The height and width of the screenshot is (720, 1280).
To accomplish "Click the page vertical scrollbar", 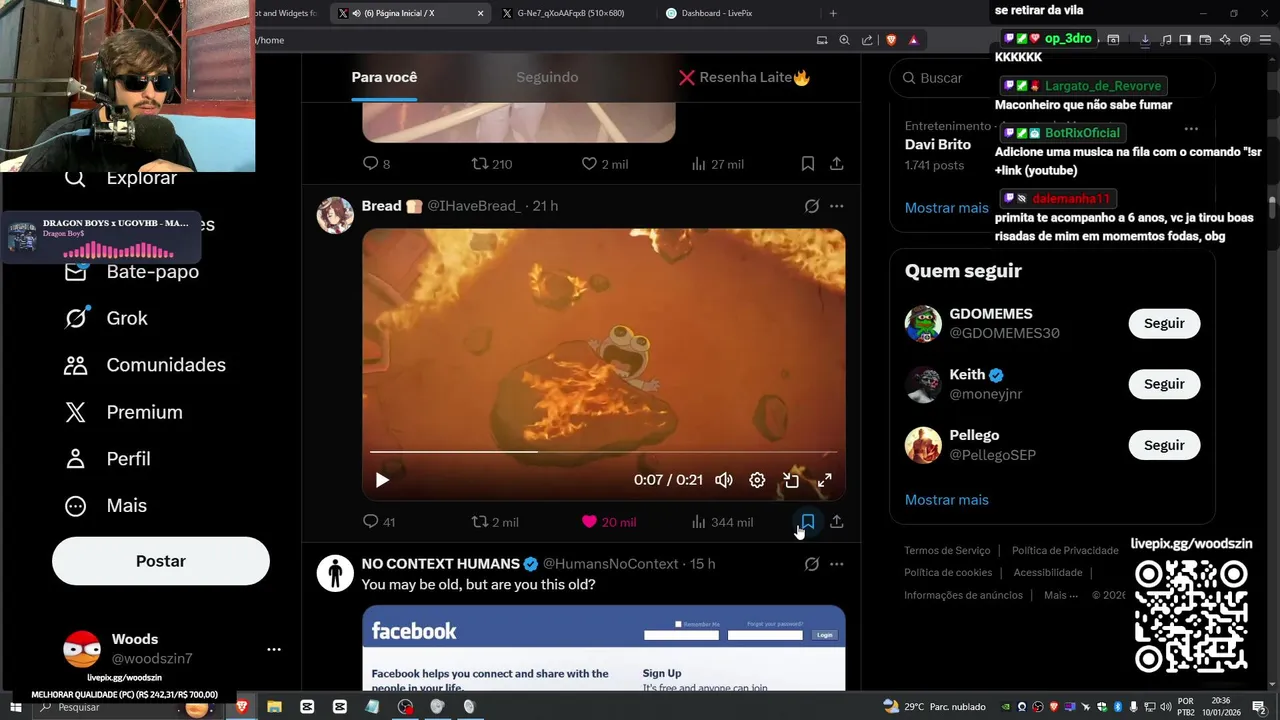I will (1272, 206).
